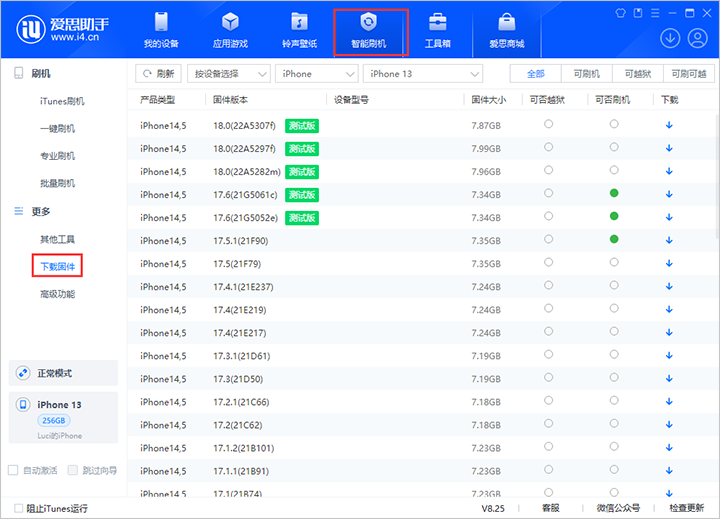Viewport: 720px width, 519px height.
Task: Click the 256GB storage badge
Action: (x=54, y=420)
